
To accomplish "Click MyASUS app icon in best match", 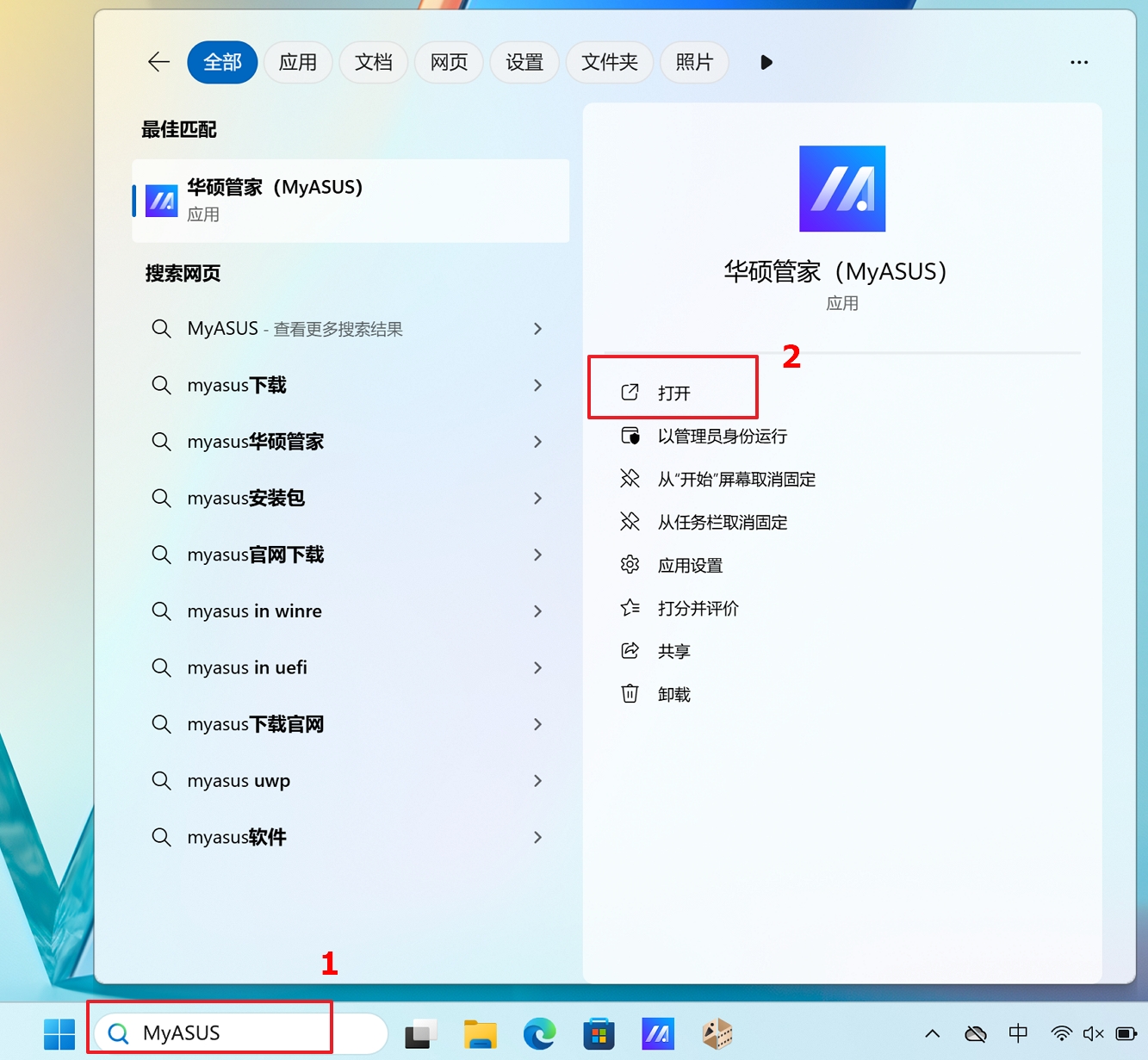I will pos(162,201).
